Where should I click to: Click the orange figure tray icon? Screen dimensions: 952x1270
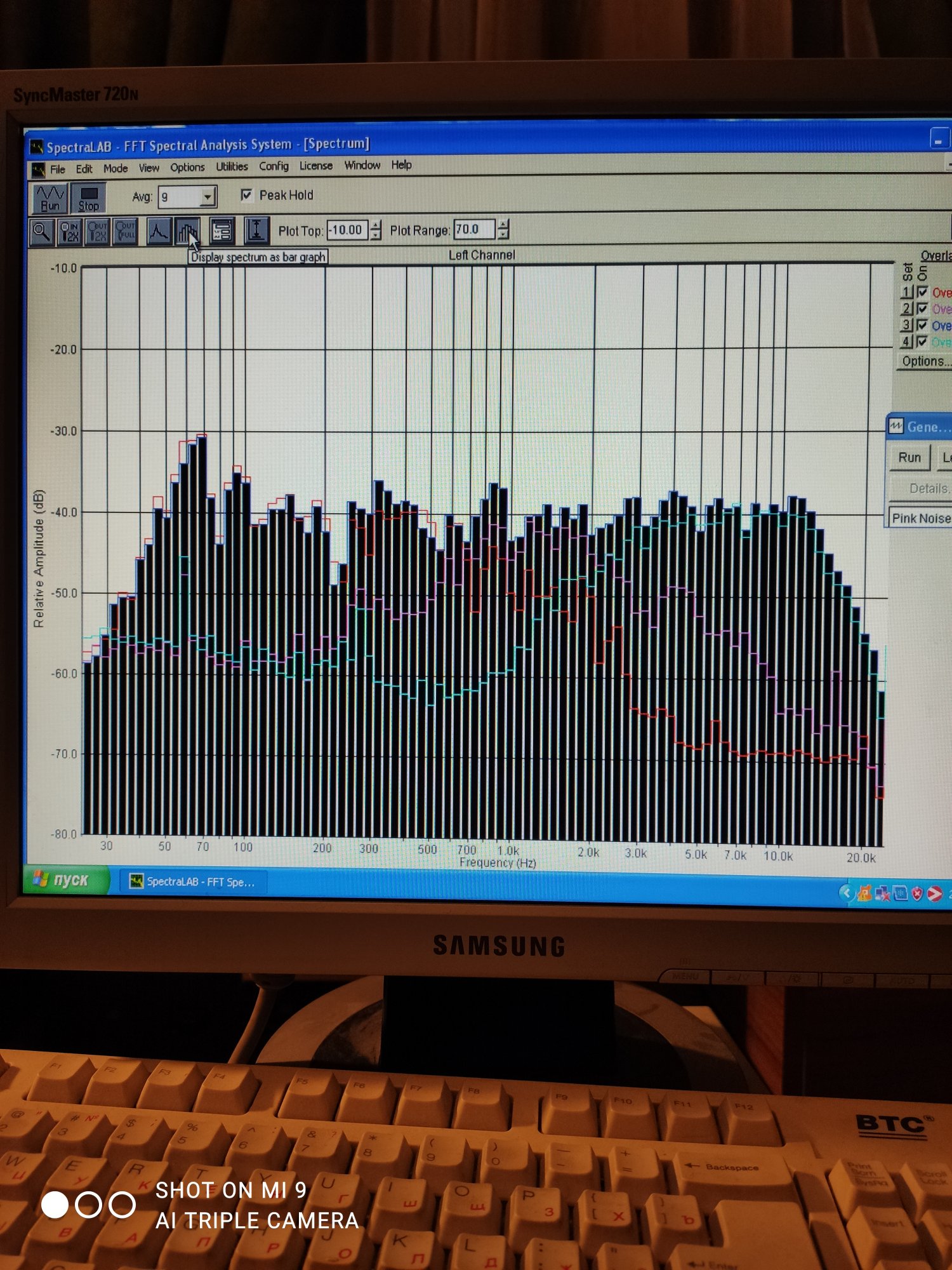864,893
